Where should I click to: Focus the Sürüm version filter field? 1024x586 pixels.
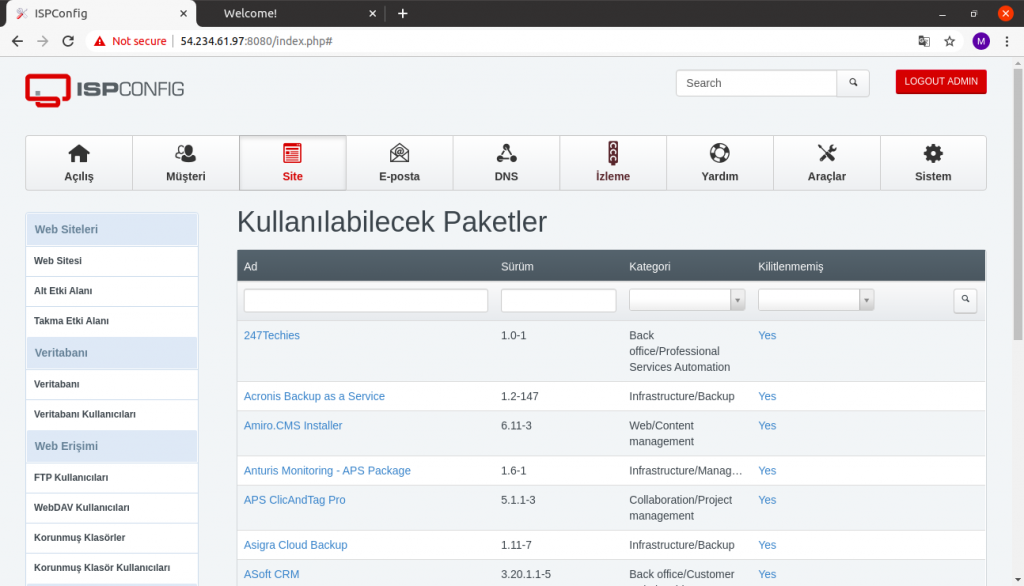point(558,301)
